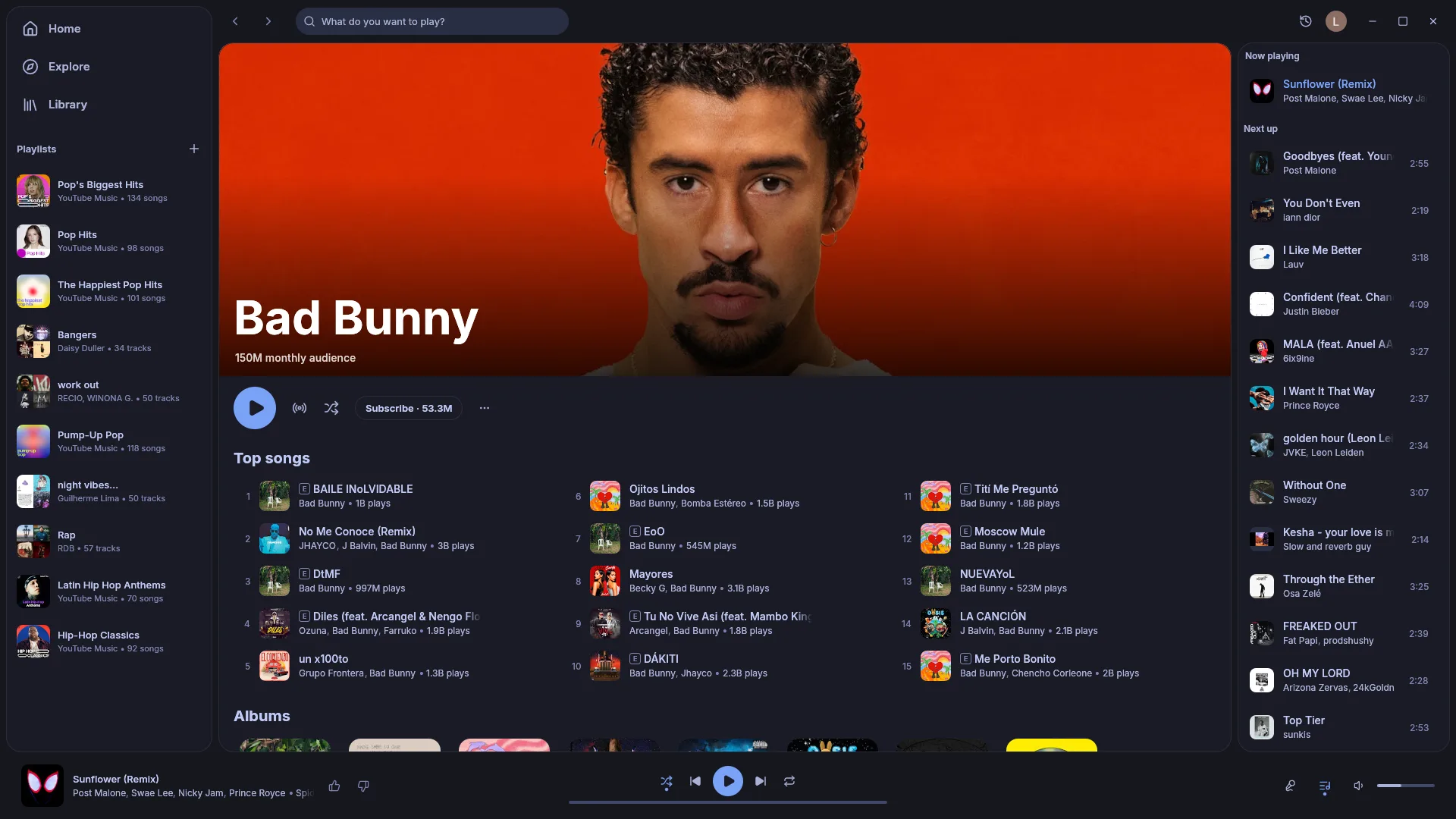Toggle the queue panel icon
This screenshot has width=1456, height=819.
(x=1325, y=786)
